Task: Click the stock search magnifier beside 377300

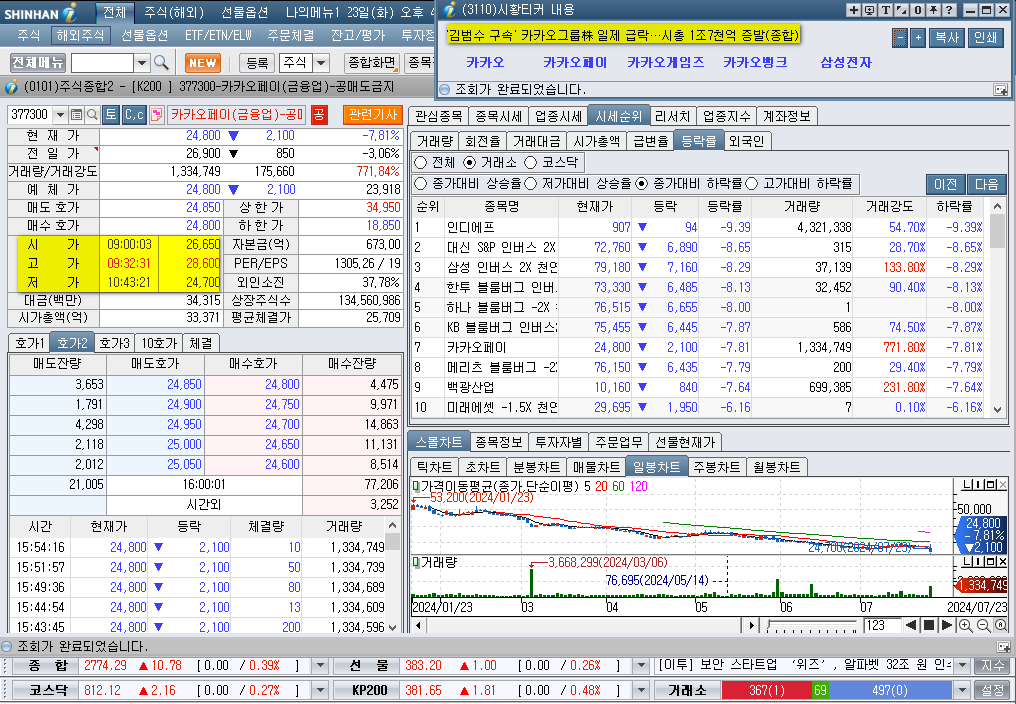Action: point(92,115)
